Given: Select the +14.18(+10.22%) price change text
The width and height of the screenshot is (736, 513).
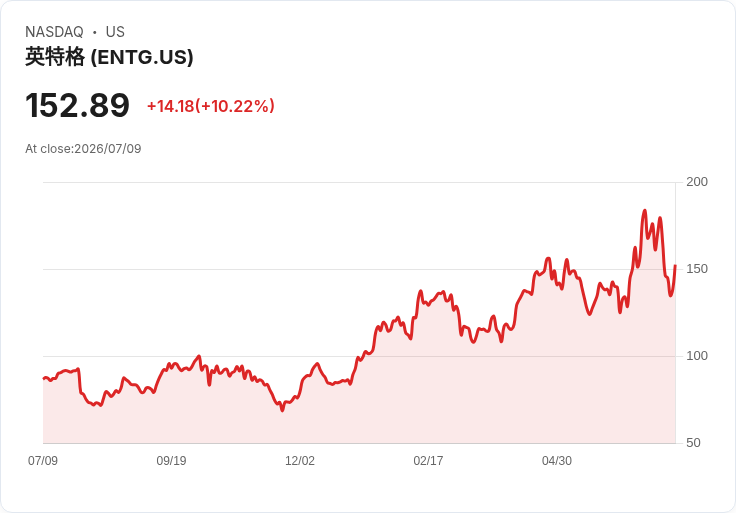Looking at the screenshot, I should [x=211, y=106].
